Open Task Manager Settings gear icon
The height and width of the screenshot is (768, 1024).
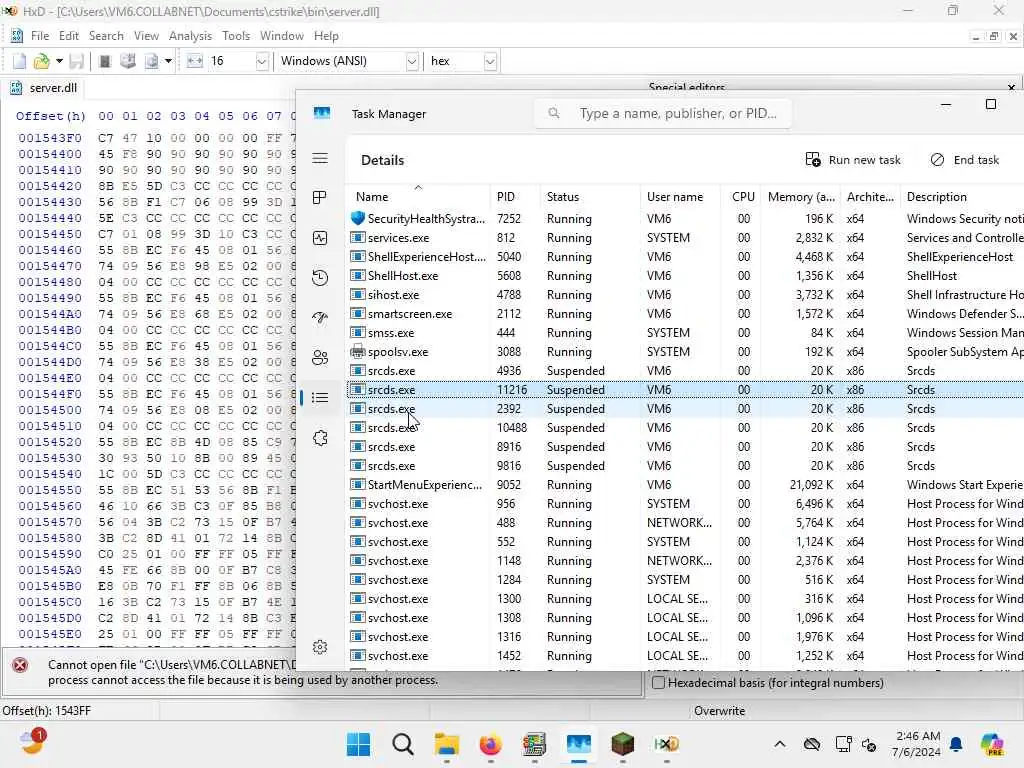[320, 647]
